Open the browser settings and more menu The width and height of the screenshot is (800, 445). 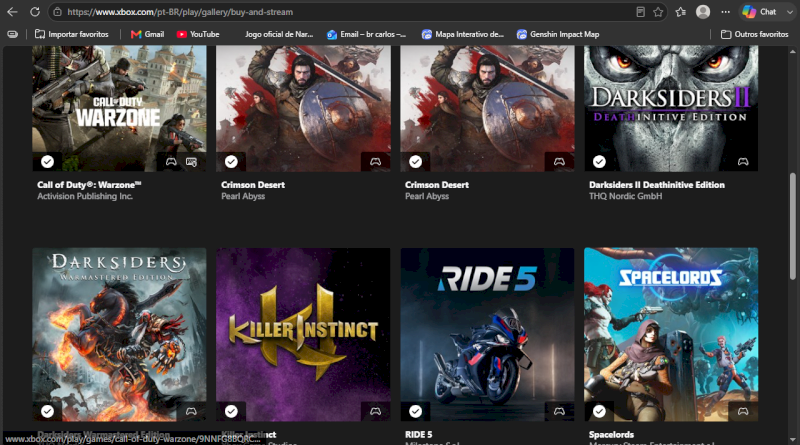pyautogui.click(x=726, y=12)
